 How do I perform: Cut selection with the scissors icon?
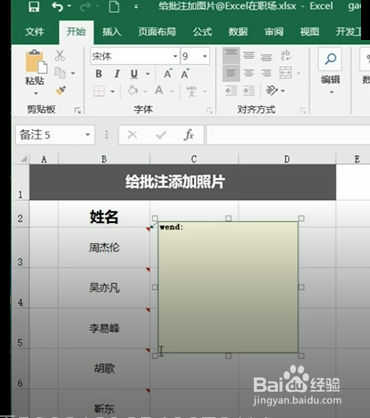[x=60, y=55]
